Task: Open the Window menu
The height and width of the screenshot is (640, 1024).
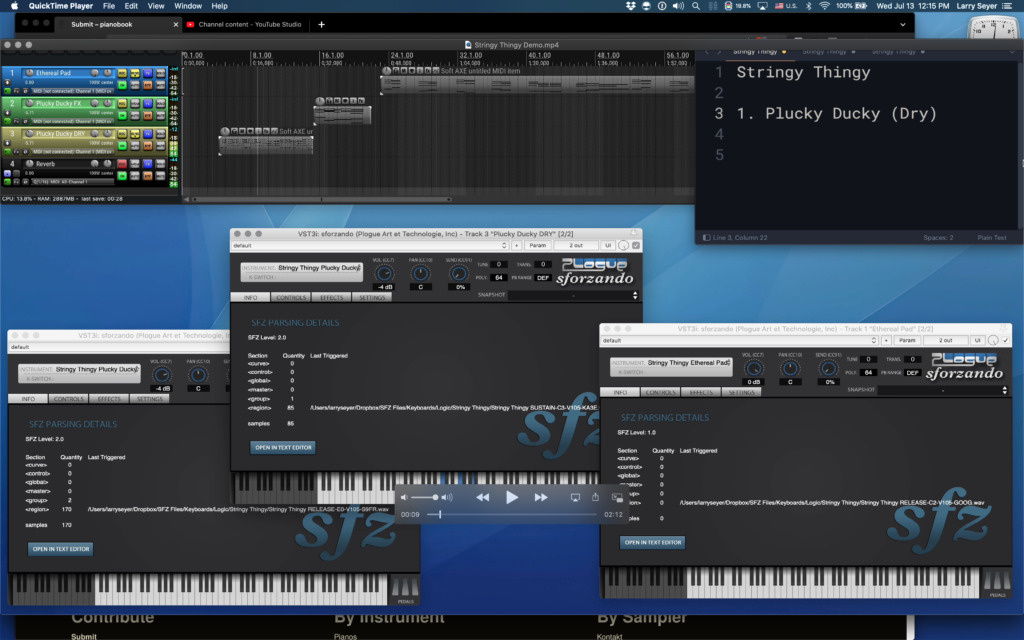Action: [188, 6]
